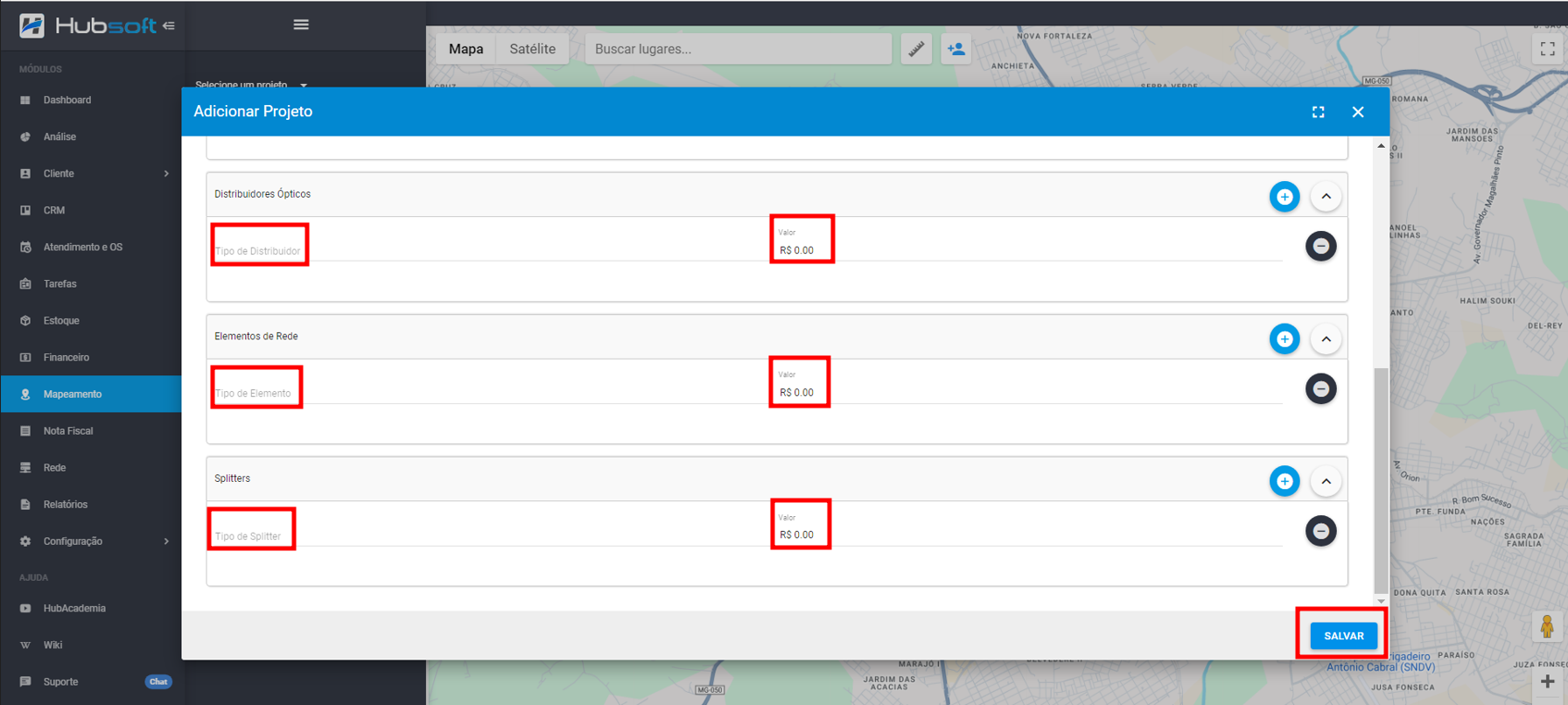Collapse the Elementos de Rede section
This screenshot has width=1568, height=705.
coord(1326,339)
